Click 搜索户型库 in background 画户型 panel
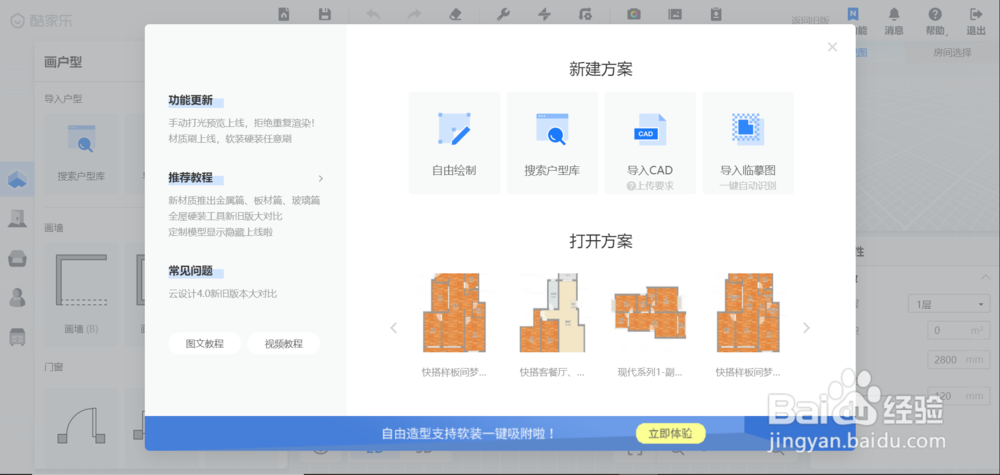Image resolution: width=1000 pixels, height=475 pixels. pyautogui.click(x=81, y=154)
